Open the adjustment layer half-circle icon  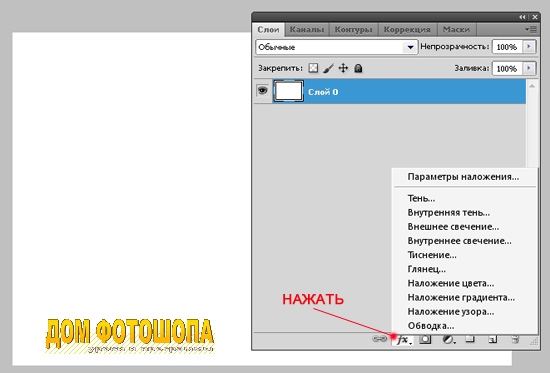(448, 340)
